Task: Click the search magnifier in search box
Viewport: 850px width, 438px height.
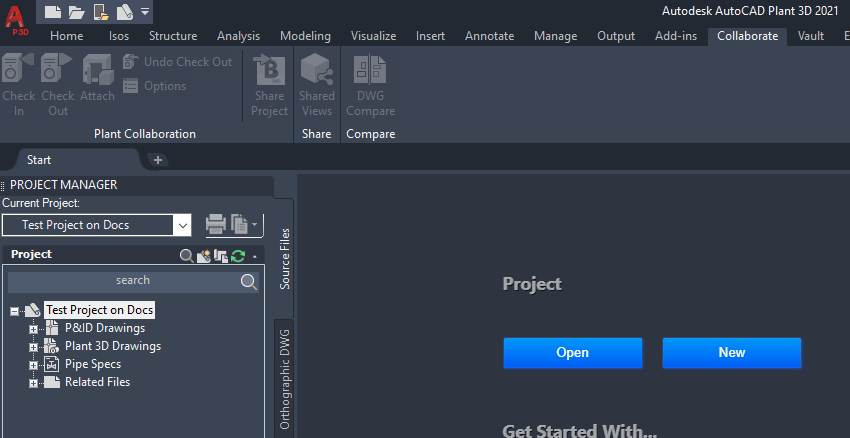Action: pyautogui.click(x=249, y=281)
